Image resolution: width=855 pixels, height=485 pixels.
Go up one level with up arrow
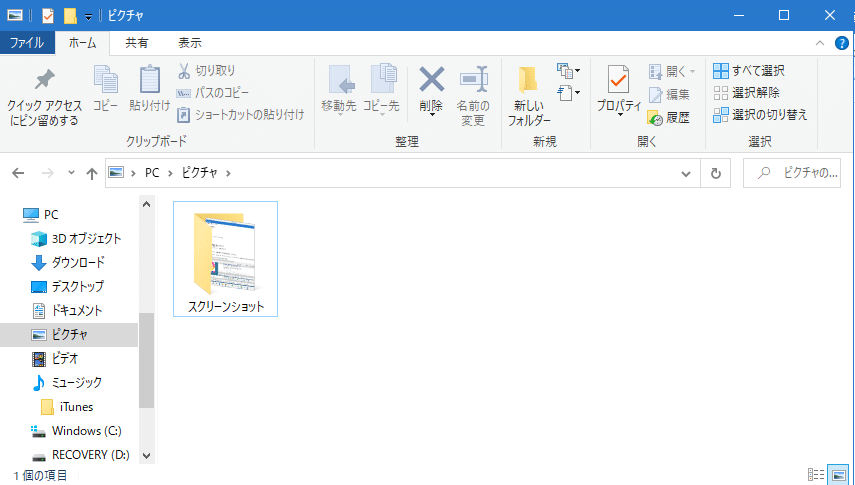pyautogui.click(x=92, y=173)
